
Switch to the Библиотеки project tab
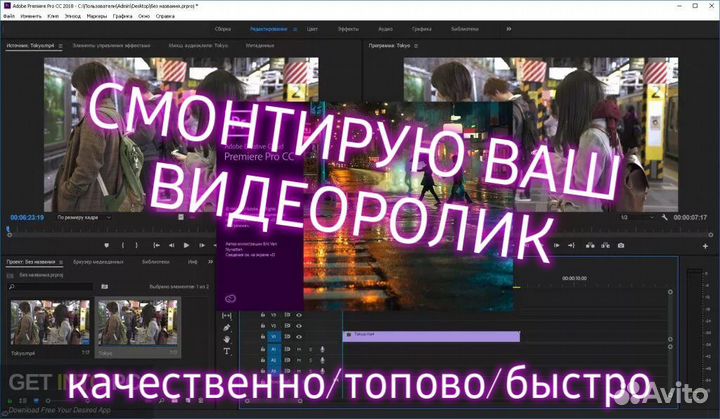click(155, 262)
